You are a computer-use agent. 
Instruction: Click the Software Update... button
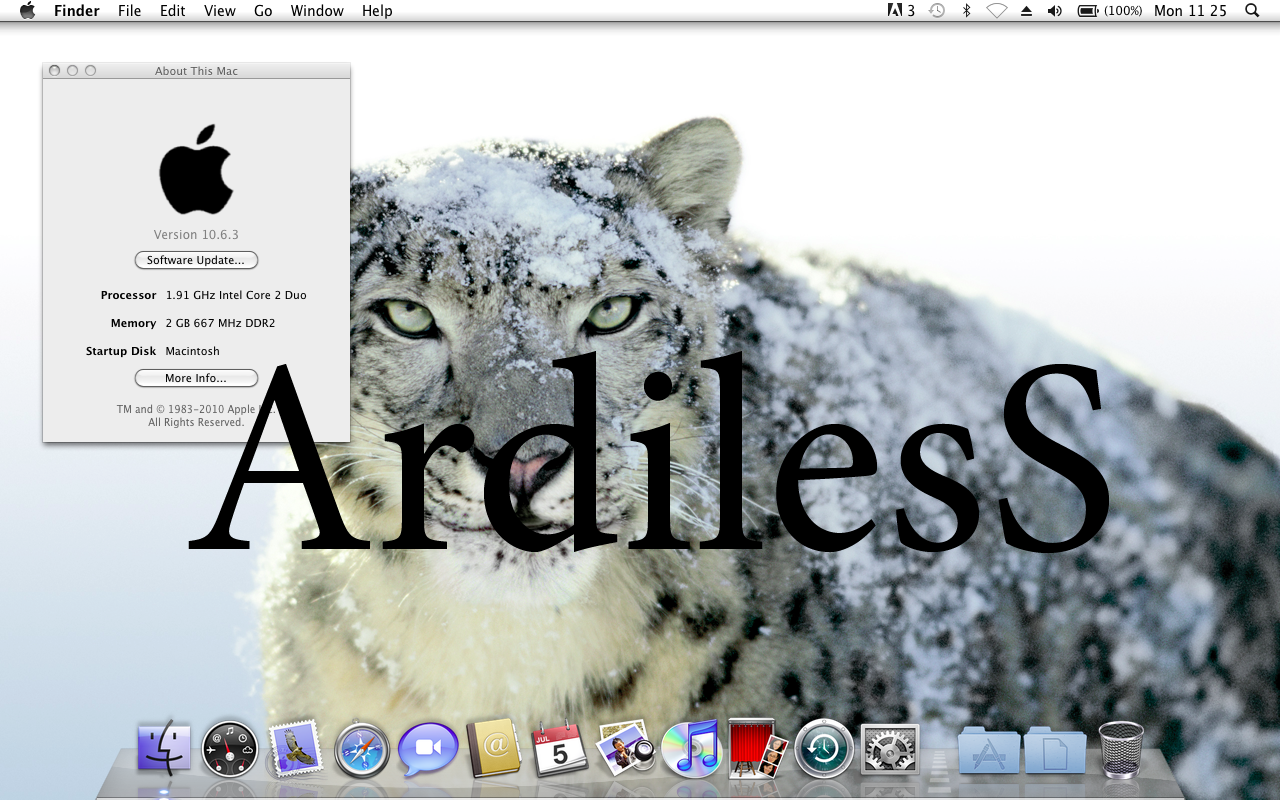(196, 260)
